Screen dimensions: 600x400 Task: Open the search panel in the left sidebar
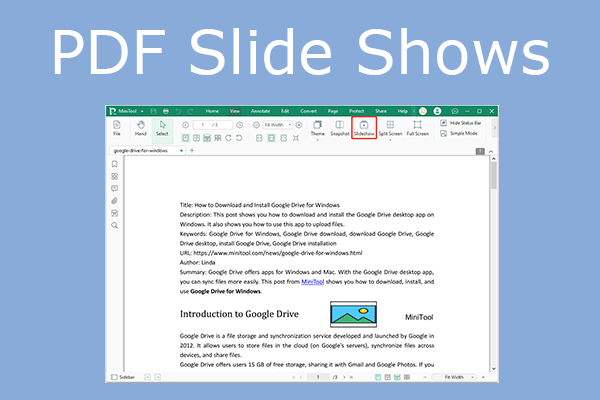tap(114, 225)
